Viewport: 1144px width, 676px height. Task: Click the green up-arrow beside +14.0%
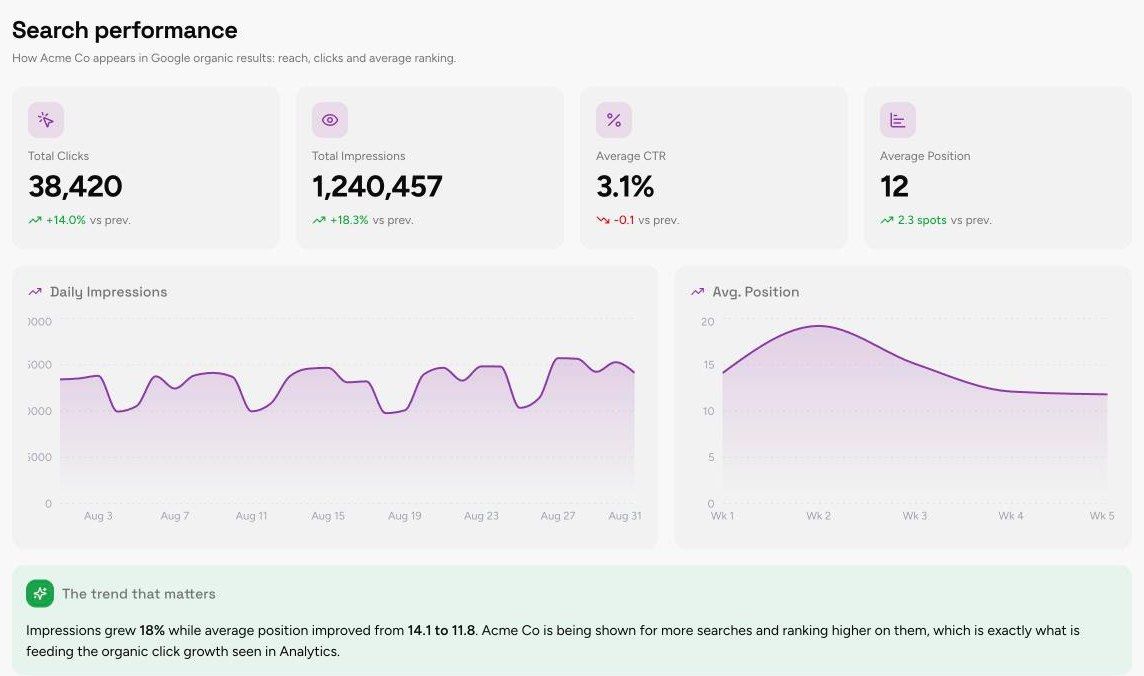34,220
